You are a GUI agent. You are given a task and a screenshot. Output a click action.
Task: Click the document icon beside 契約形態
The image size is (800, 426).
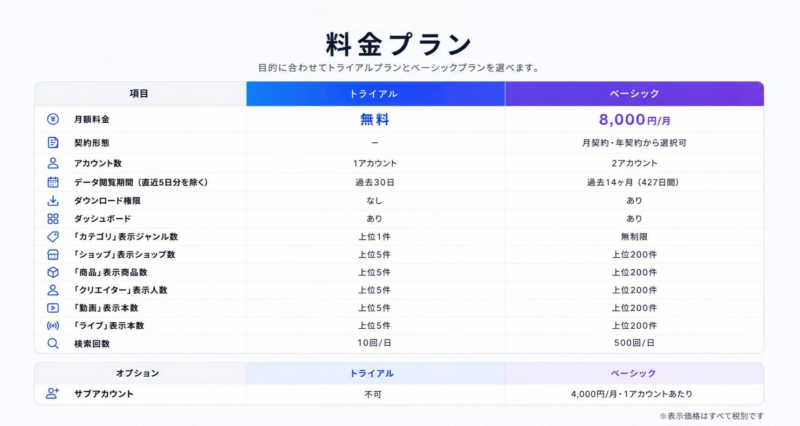tap(53, 142)
